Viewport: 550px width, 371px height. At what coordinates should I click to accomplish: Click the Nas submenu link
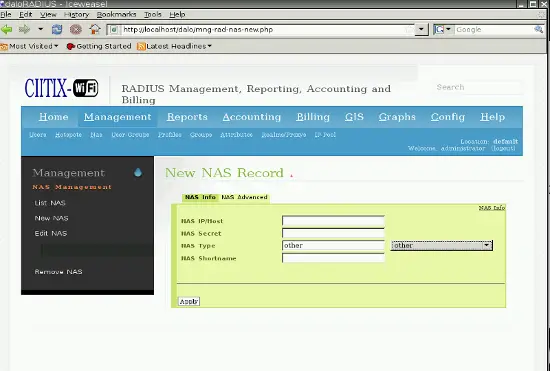coord(96,135)
